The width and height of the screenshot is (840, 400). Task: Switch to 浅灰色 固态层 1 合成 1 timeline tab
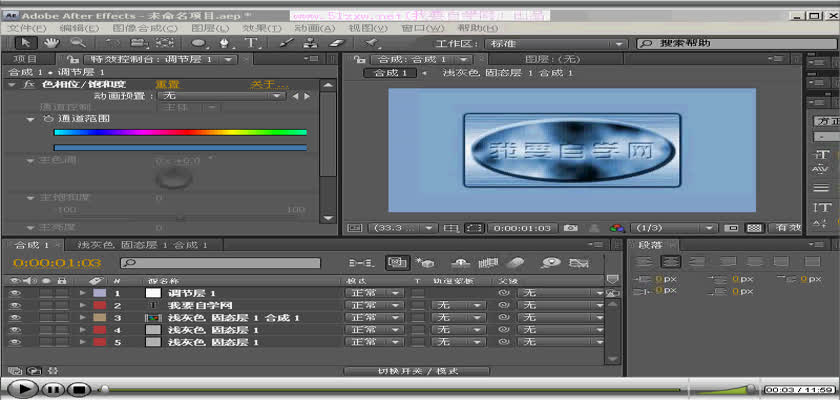point(142,245)
